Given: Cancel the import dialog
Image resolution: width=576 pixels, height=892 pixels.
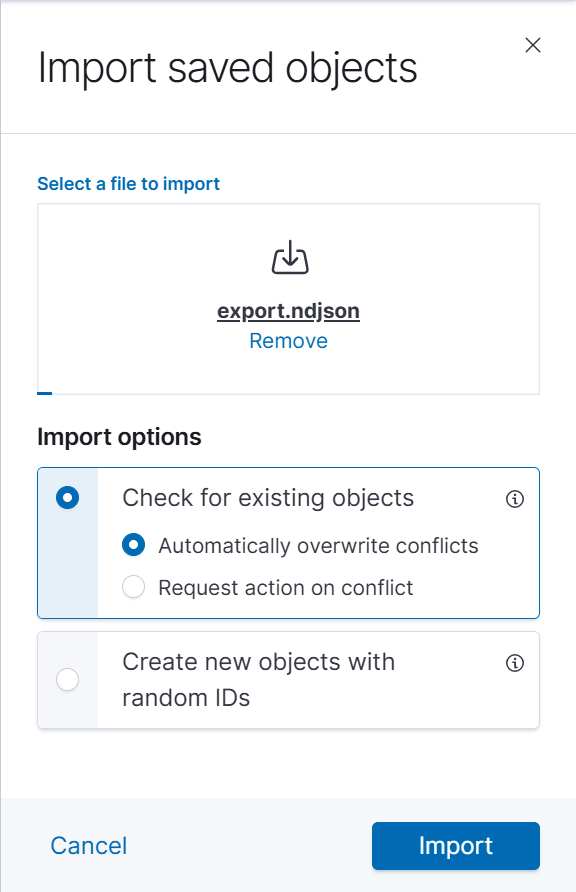Looking at the screenshot, I should coord(89,845).
